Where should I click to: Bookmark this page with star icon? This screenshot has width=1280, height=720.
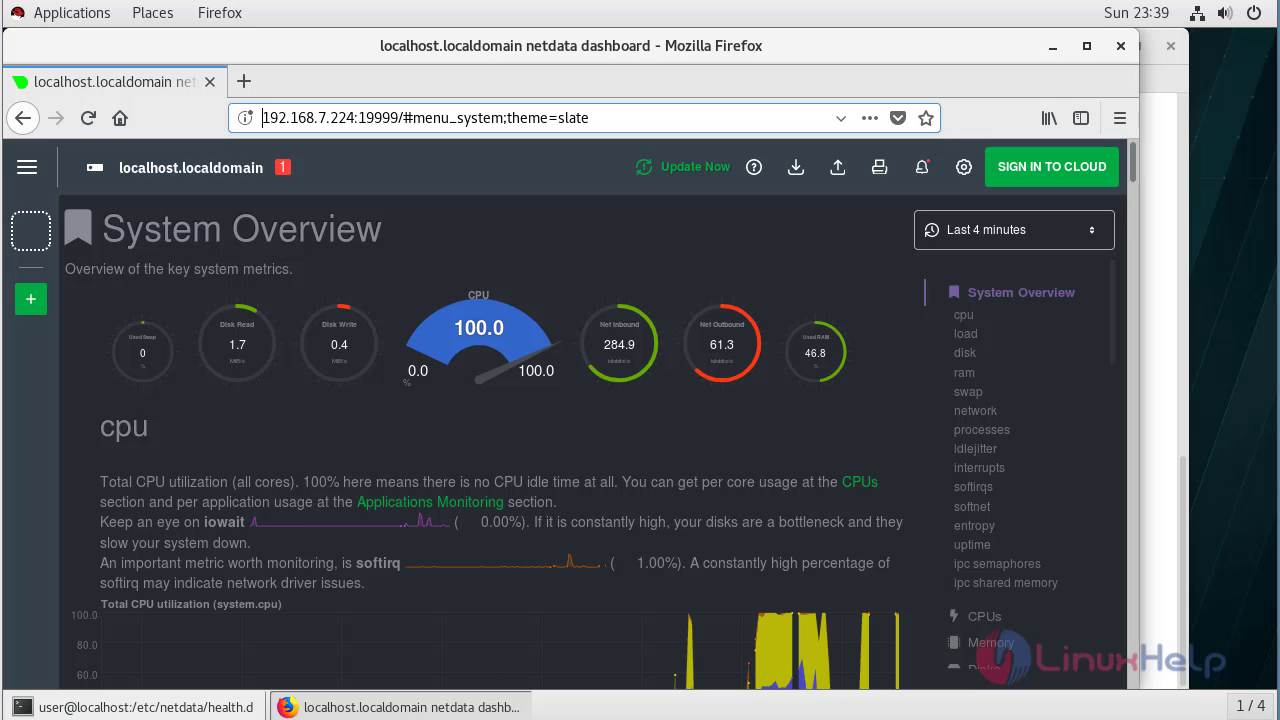click(x=926, y=118)
